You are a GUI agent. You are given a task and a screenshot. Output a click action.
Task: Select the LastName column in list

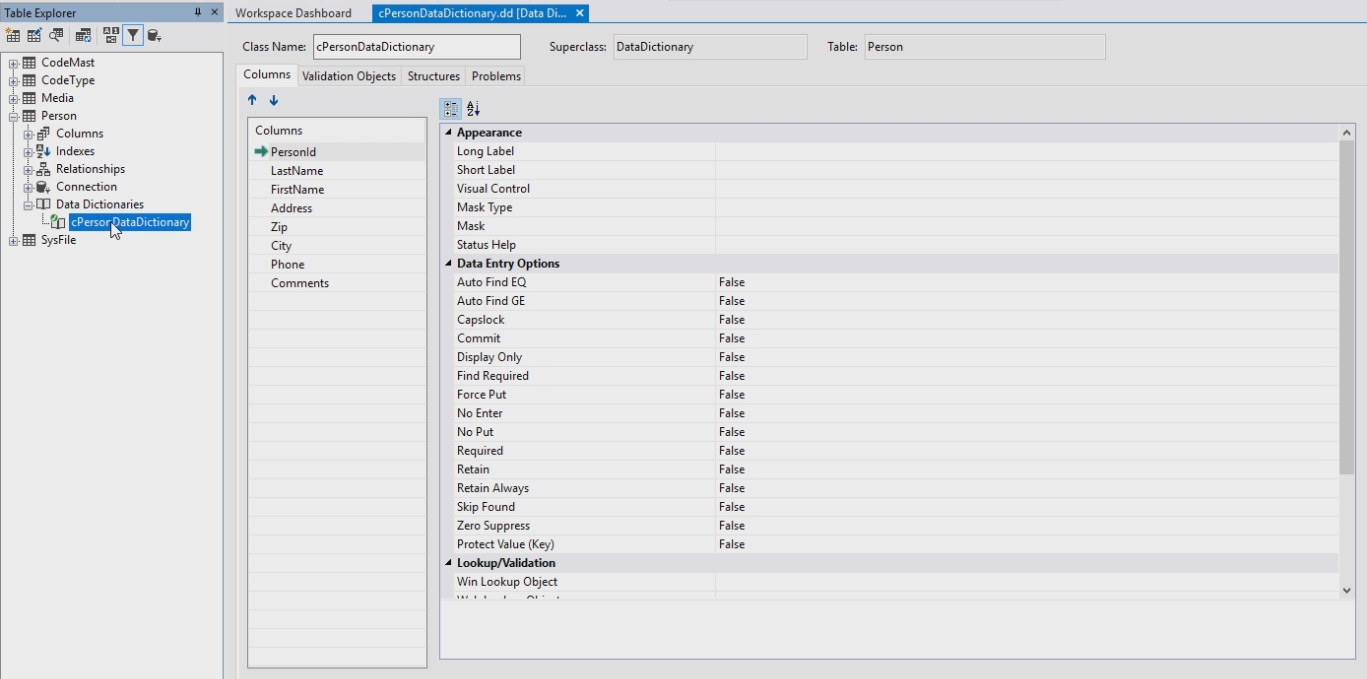click(x=297, y=171)
